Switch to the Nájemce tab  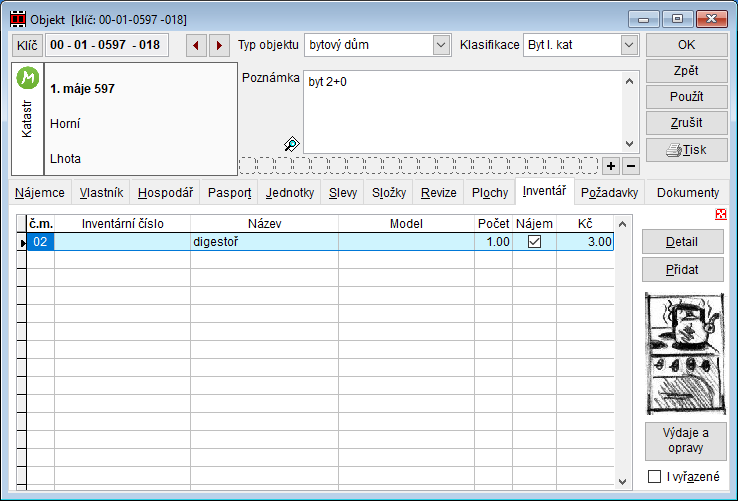point(41,193)
